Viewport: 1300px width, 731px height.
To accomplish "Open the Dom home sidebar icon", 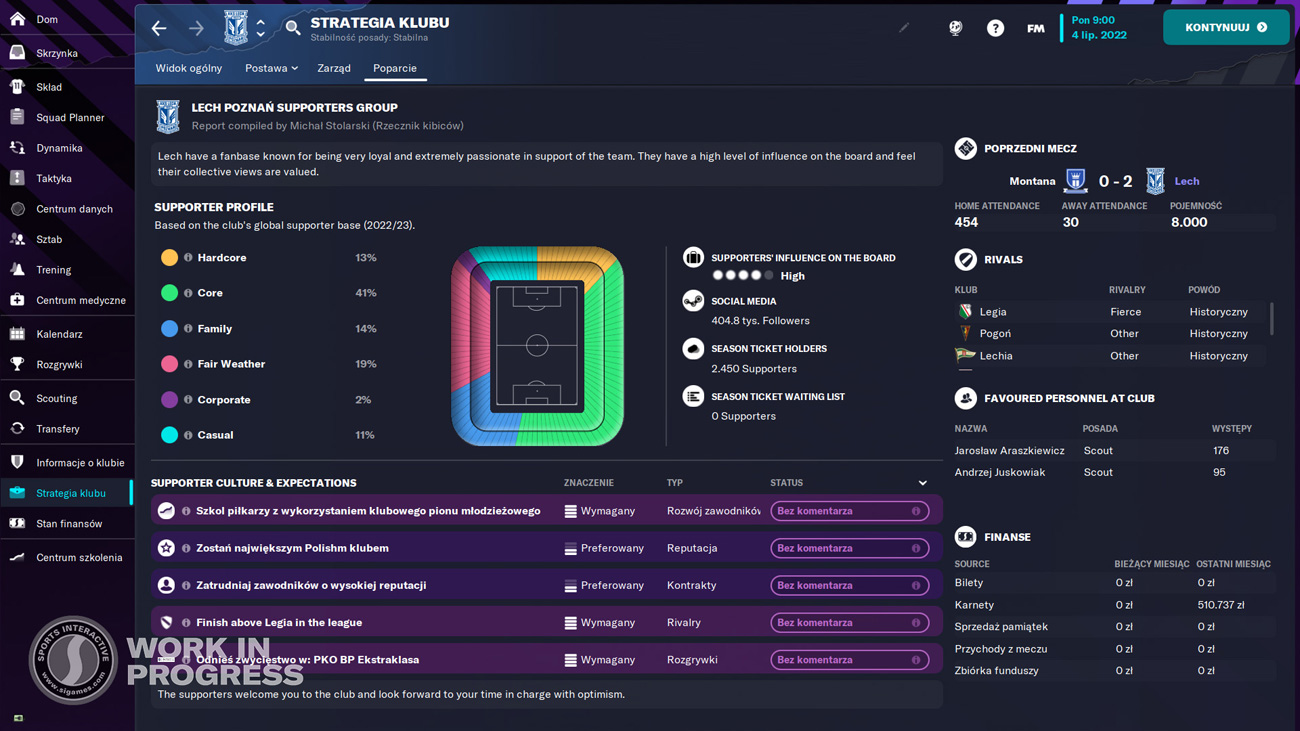I will tap(18, 19).
